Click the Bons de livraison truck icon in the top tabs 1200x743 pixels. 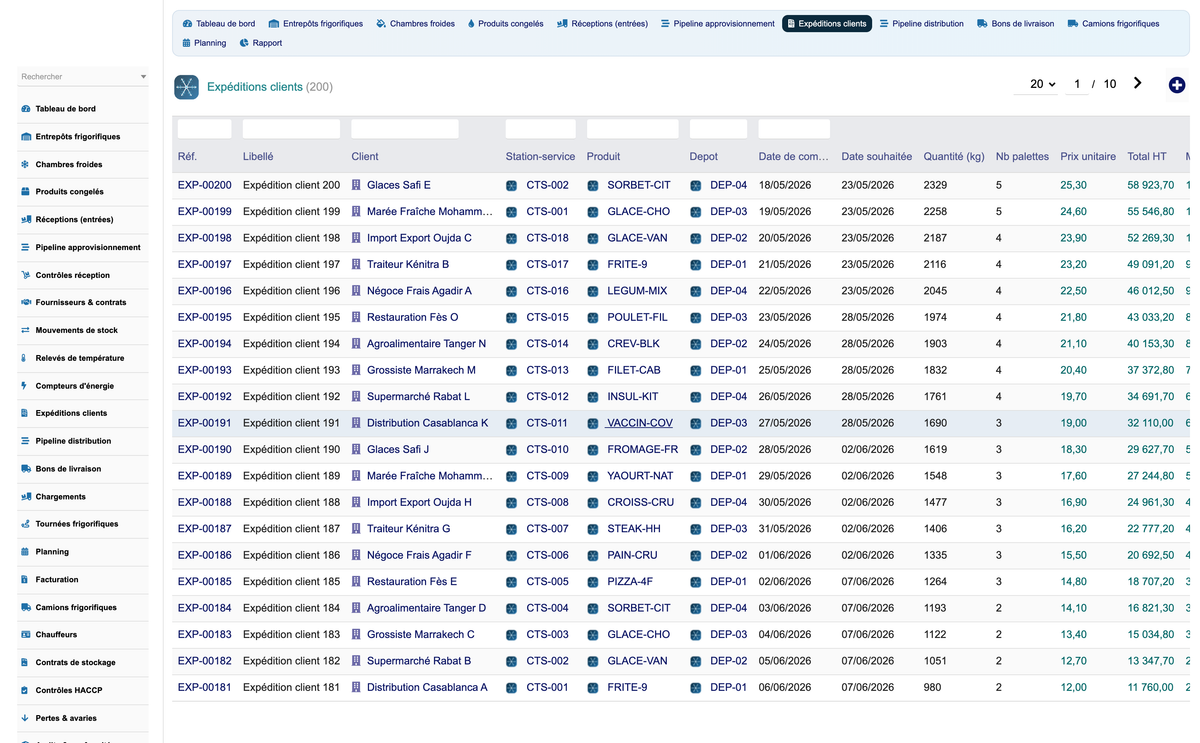(x=982, y=24)
